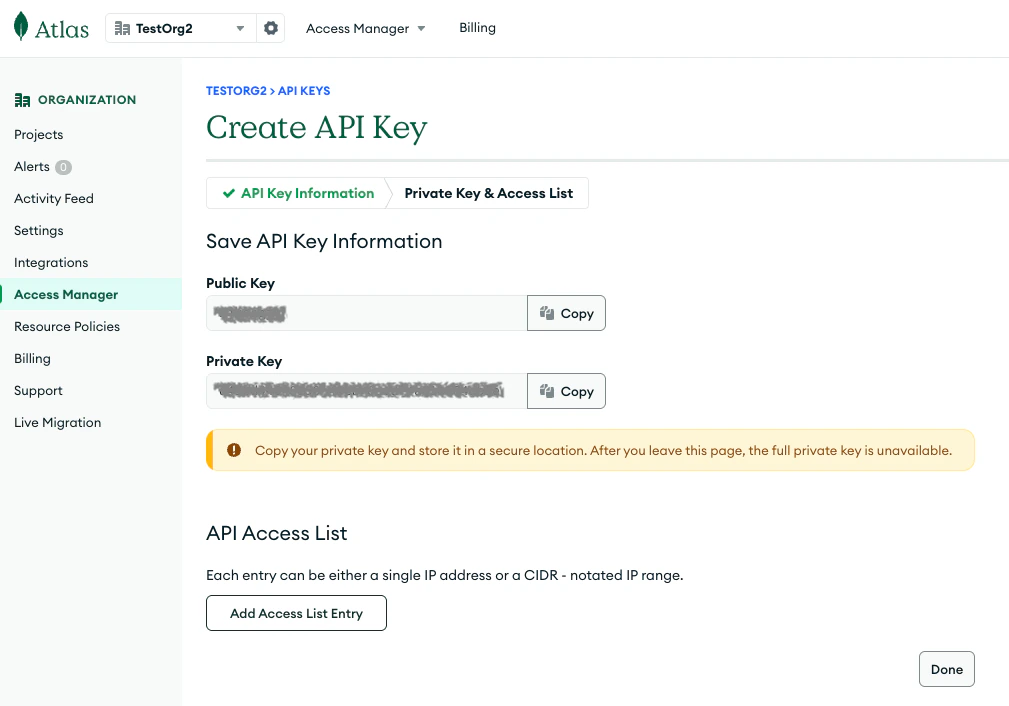
Task: Open the organization settings gear icon
Action: click(270, 28)
